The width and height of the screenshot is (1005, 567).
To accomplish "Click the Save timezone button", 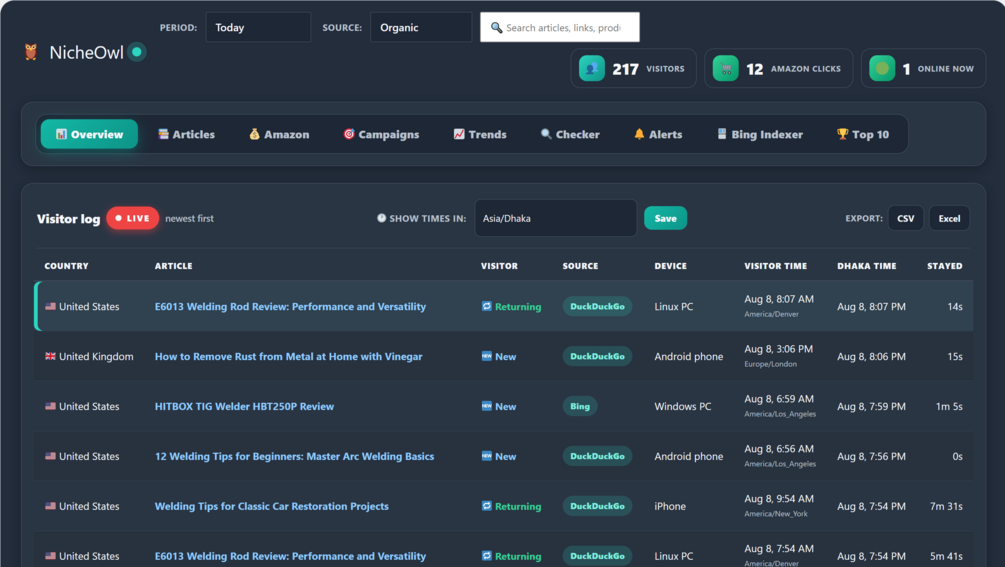I will [665, 218].
